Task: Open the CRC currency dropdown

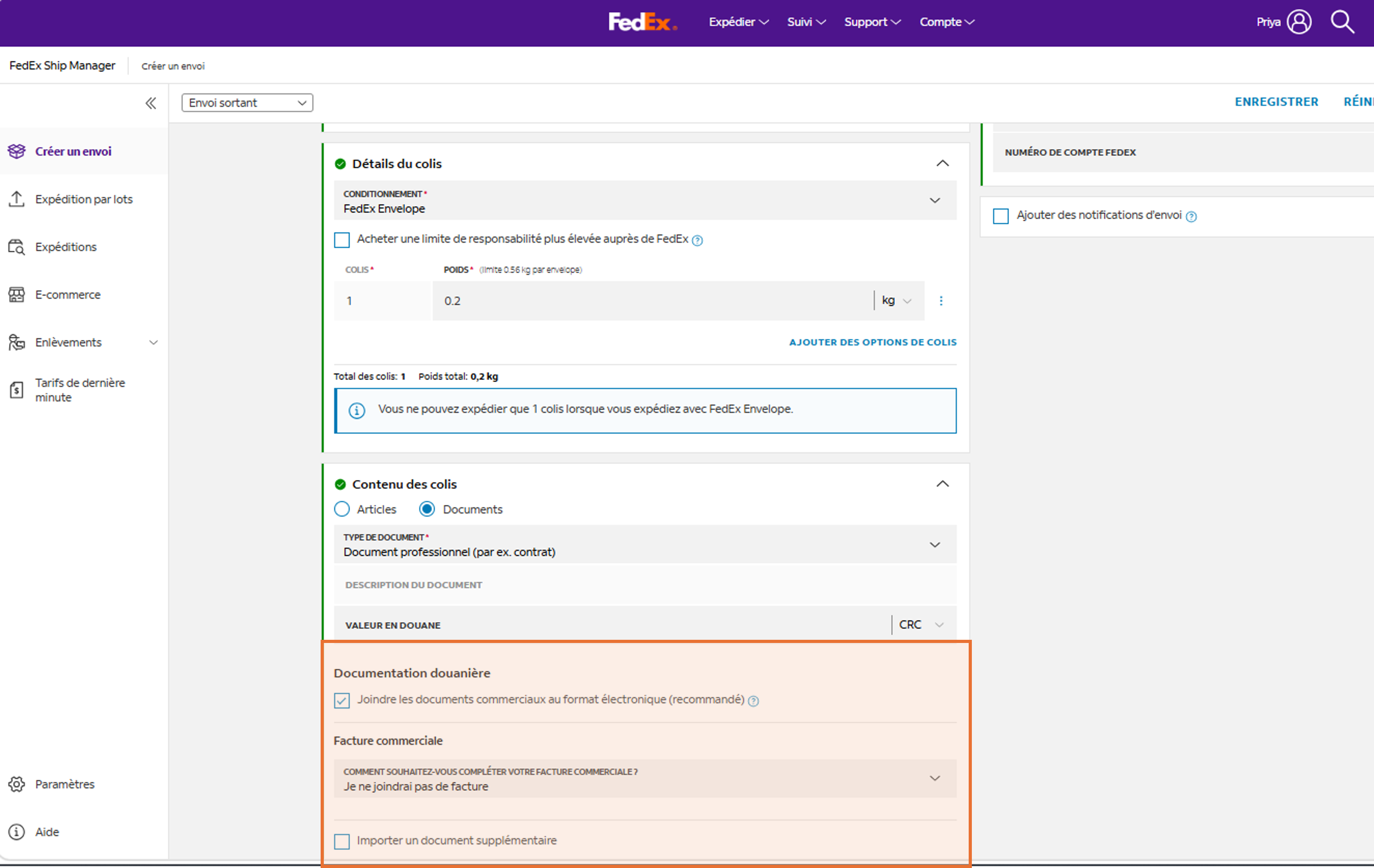Action: pos(921,625)
